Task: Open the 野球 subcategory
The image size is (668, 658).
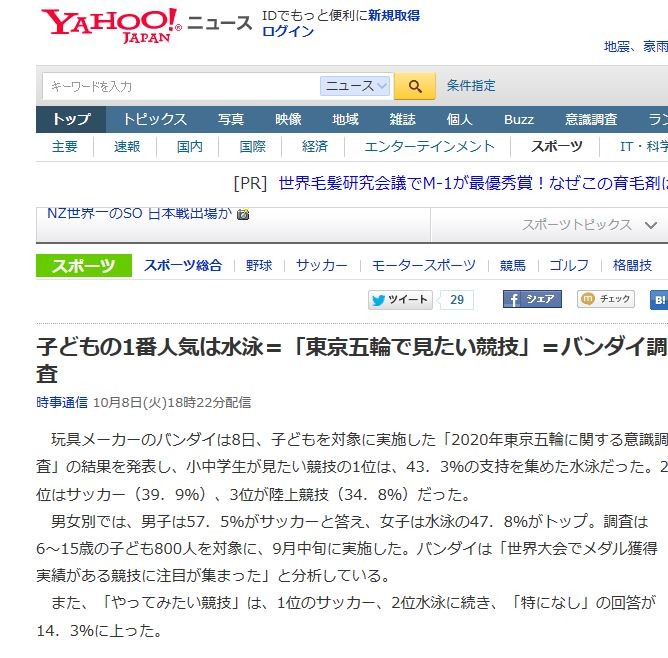Action: [259, 266]
